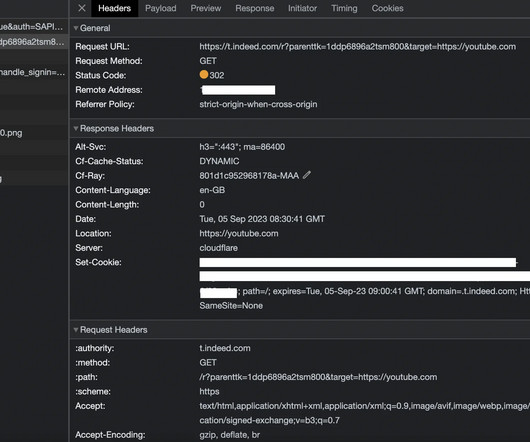Click the Remote Address label
The width and height of the screenshot is (530, 442).
(x=109, y=90)
